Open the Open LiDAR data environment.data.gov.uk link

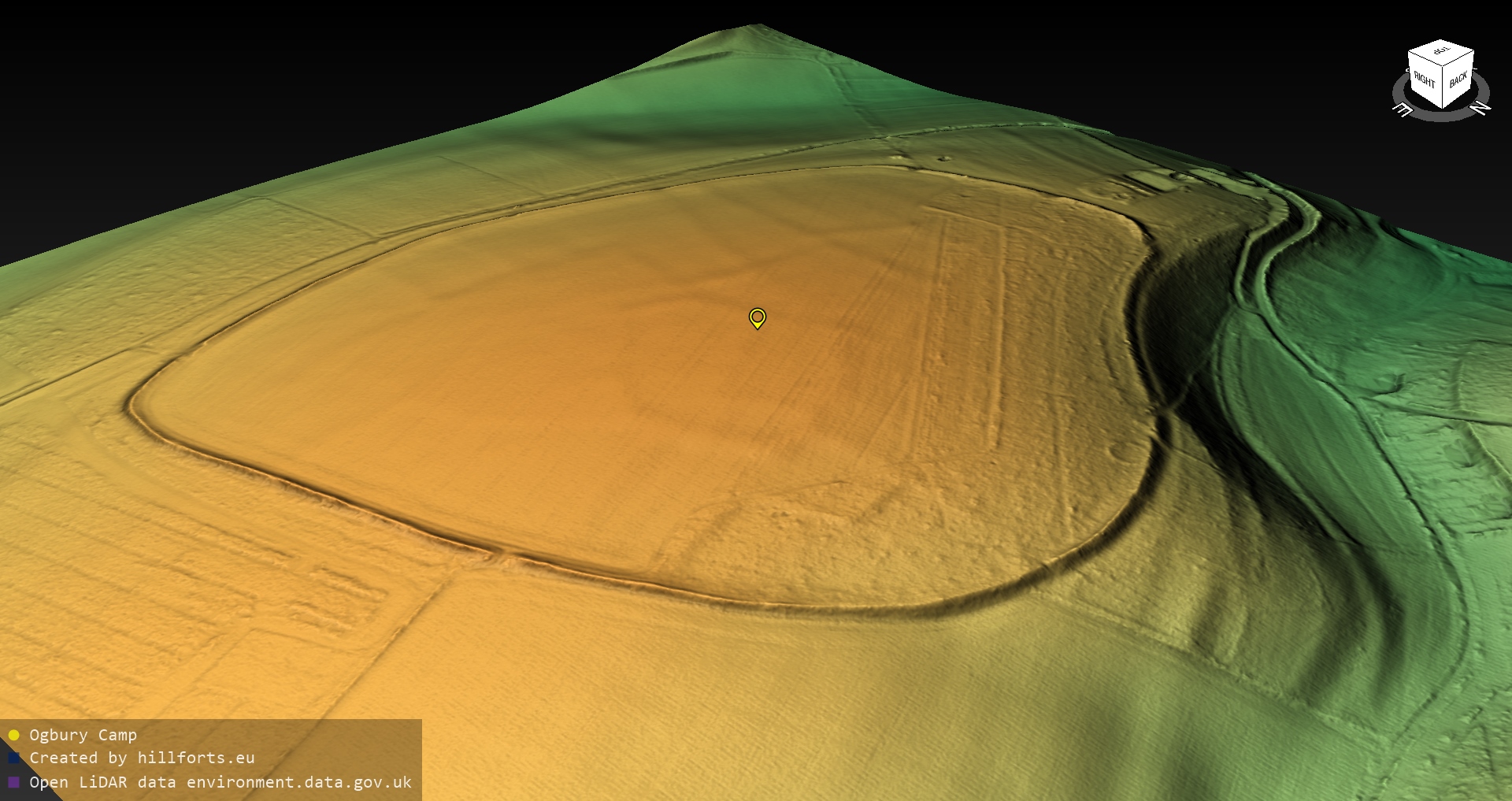[x=220, y=782]
